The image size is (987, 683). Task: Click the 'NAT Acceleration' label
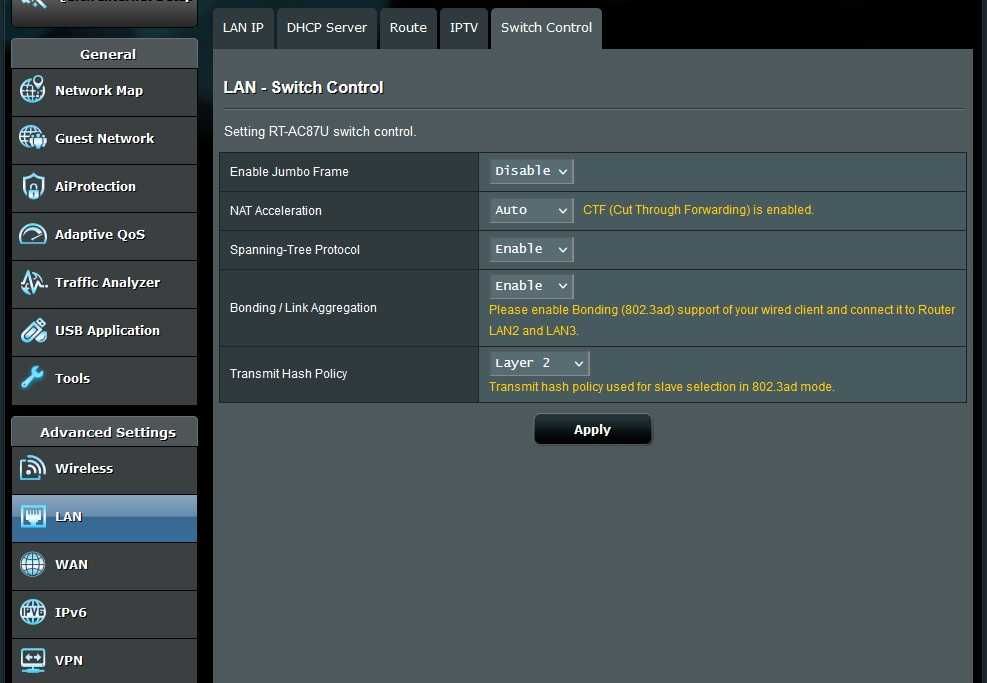pos(276,210)
